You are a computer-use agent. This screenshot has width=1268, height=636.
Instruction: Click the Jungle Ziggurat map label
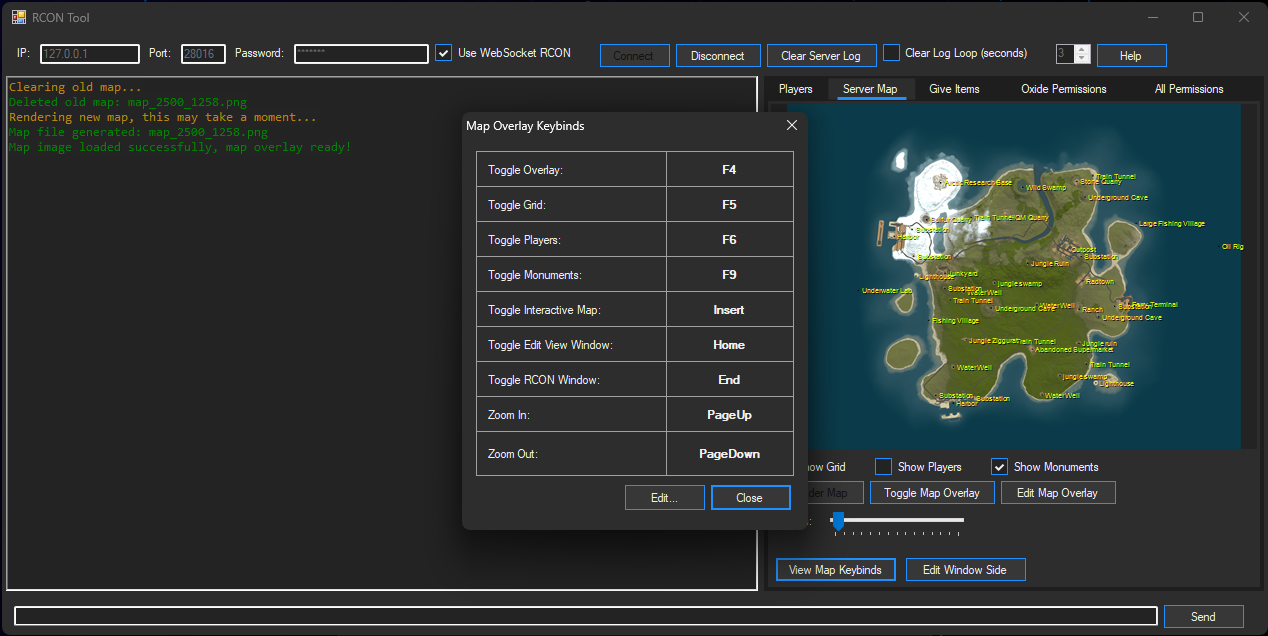[992, 341]
